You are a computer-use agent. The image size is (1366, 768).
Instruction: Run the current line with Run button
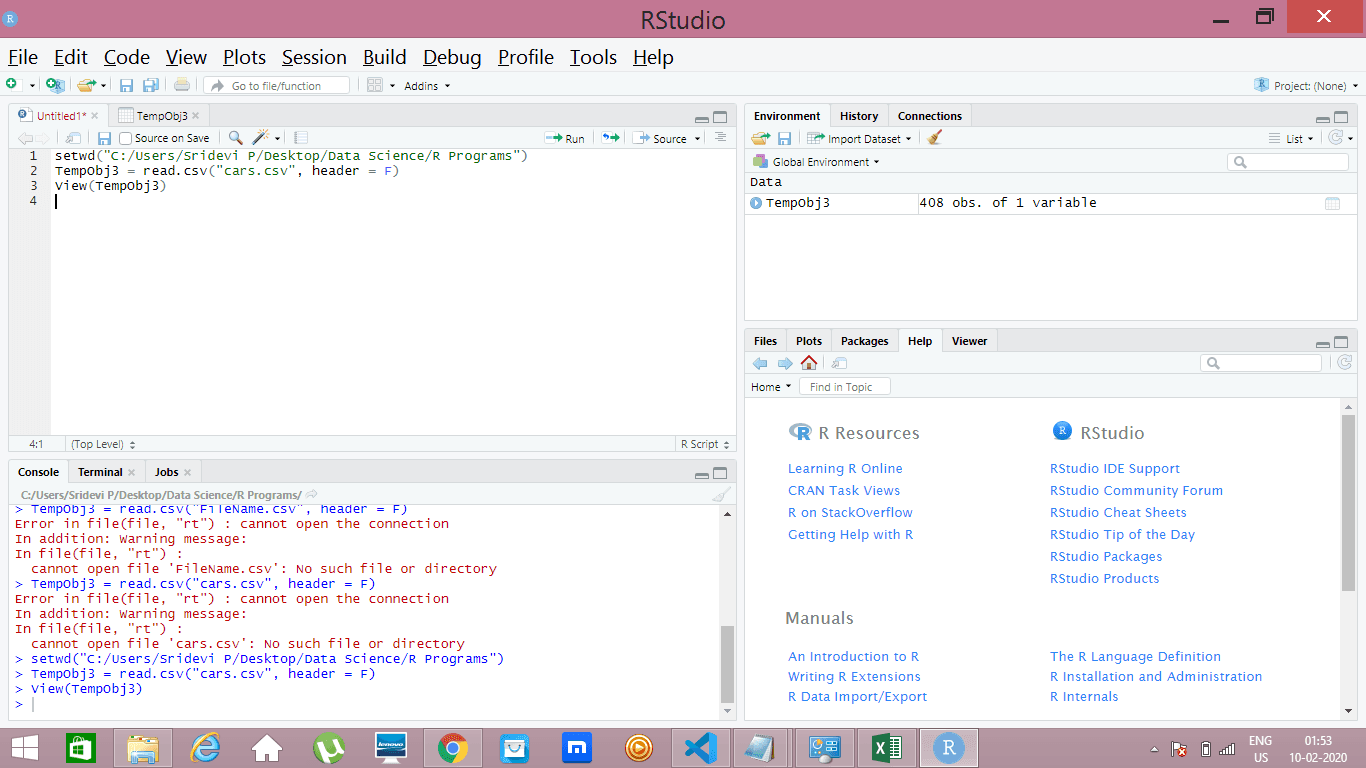(565, 138)
